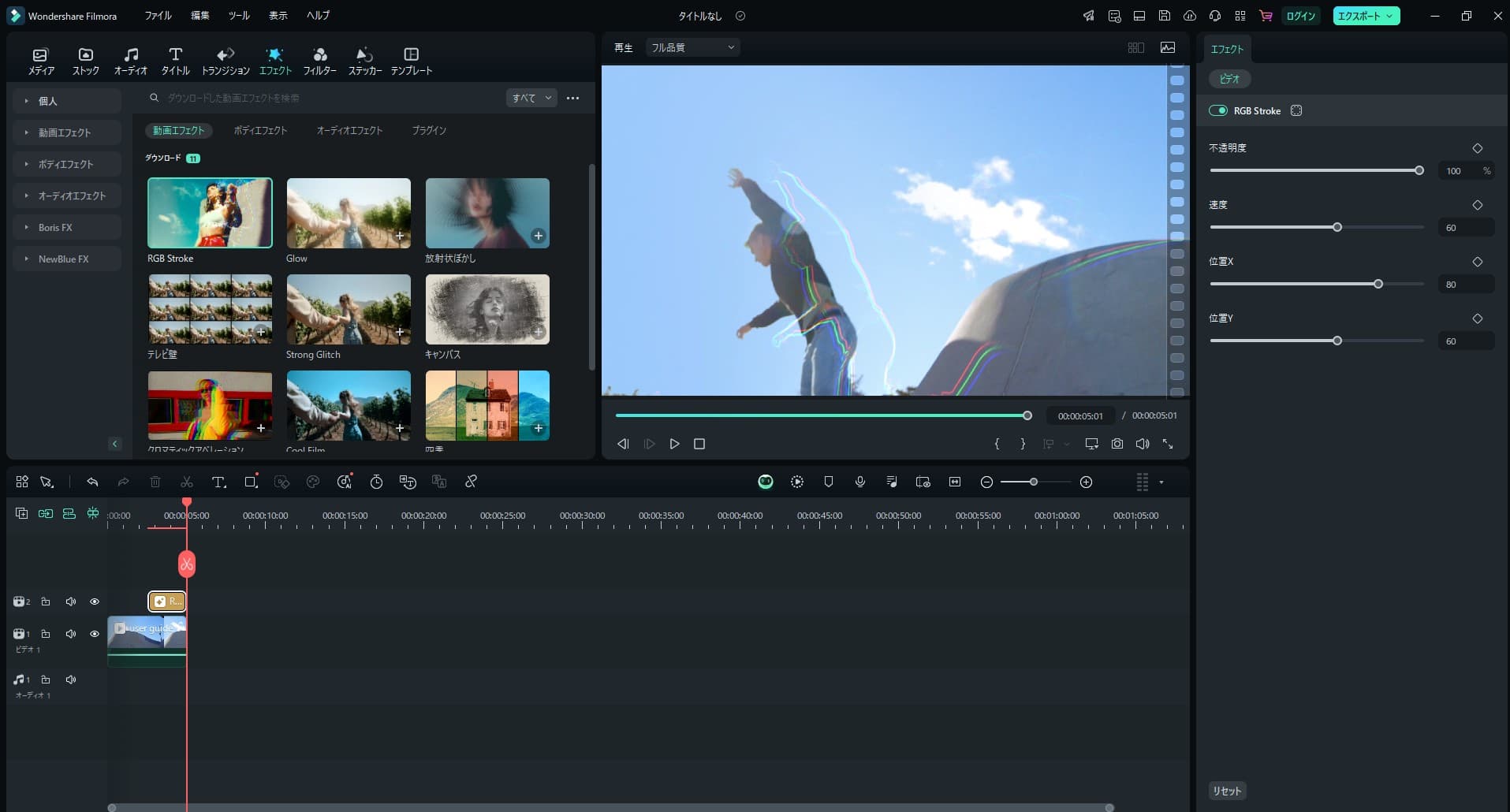Click the undo arrow in the timeline toolbar
The height and width of the screenshot is (812, 1510).
(92, 482)
